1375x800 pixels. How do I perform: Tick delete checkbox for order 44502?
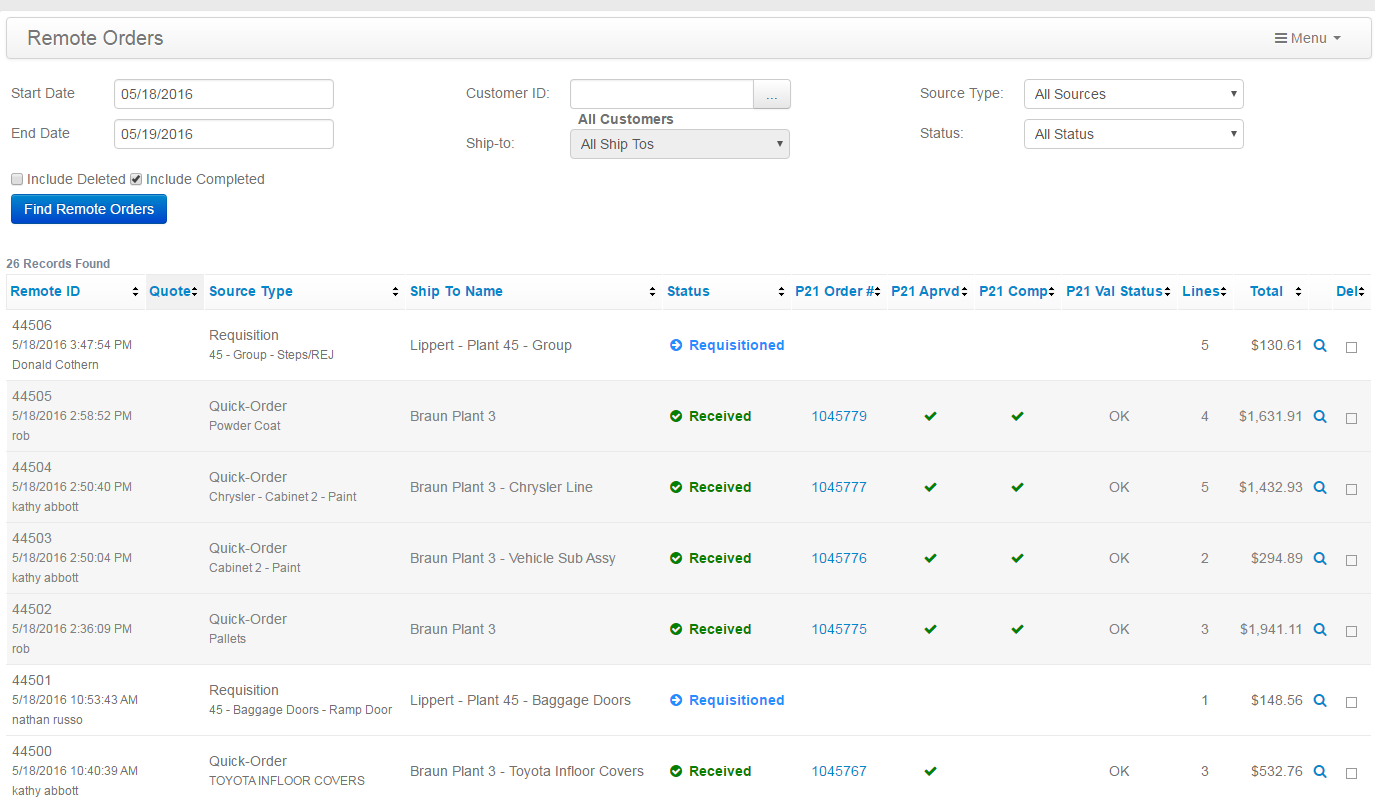tap(1351, 632)
